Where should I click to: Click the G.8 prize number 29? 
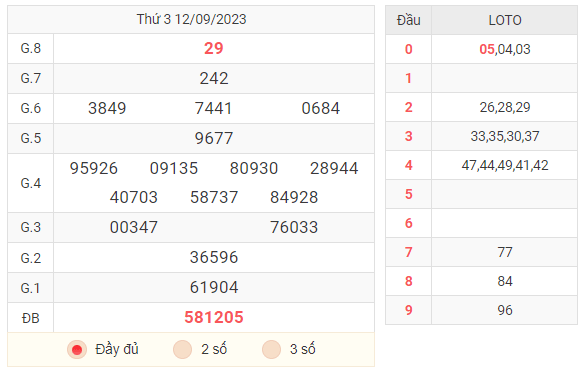point(214,48)
